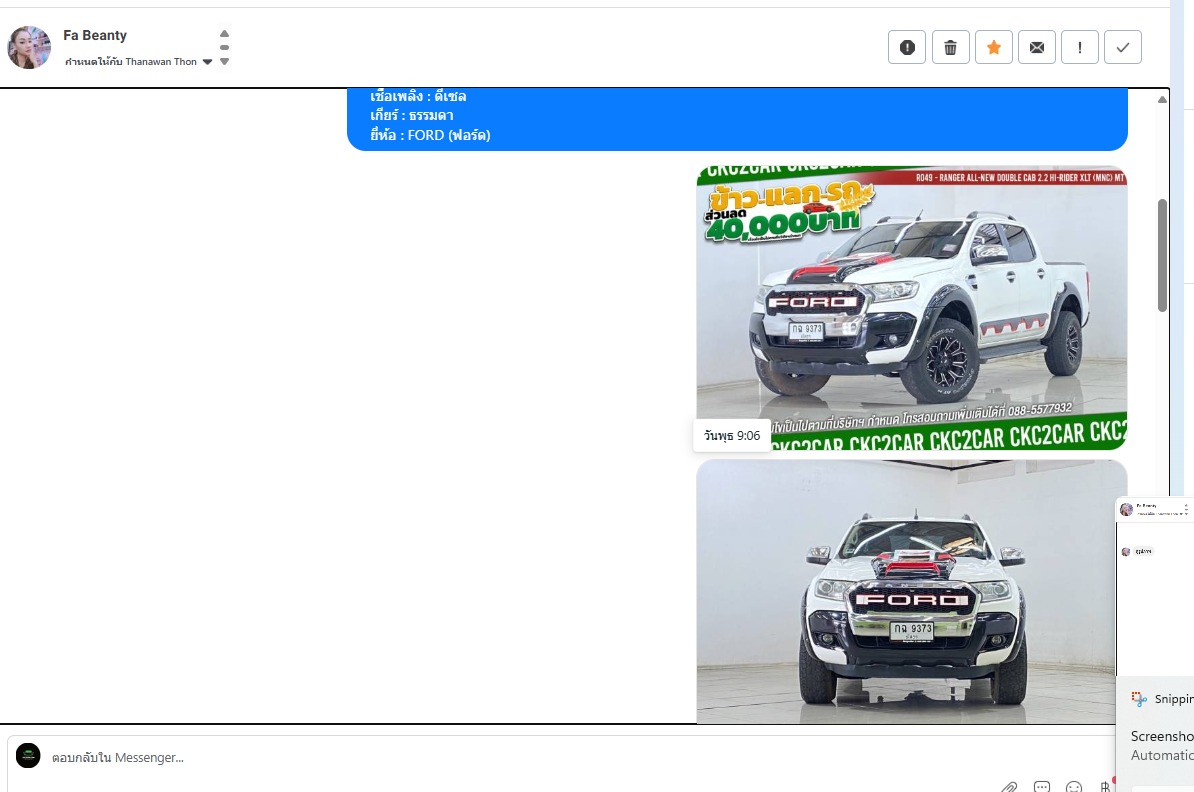
Task: Attach a file with paperclip icon
Action: pyautogui.click(x=1009, y=787)
